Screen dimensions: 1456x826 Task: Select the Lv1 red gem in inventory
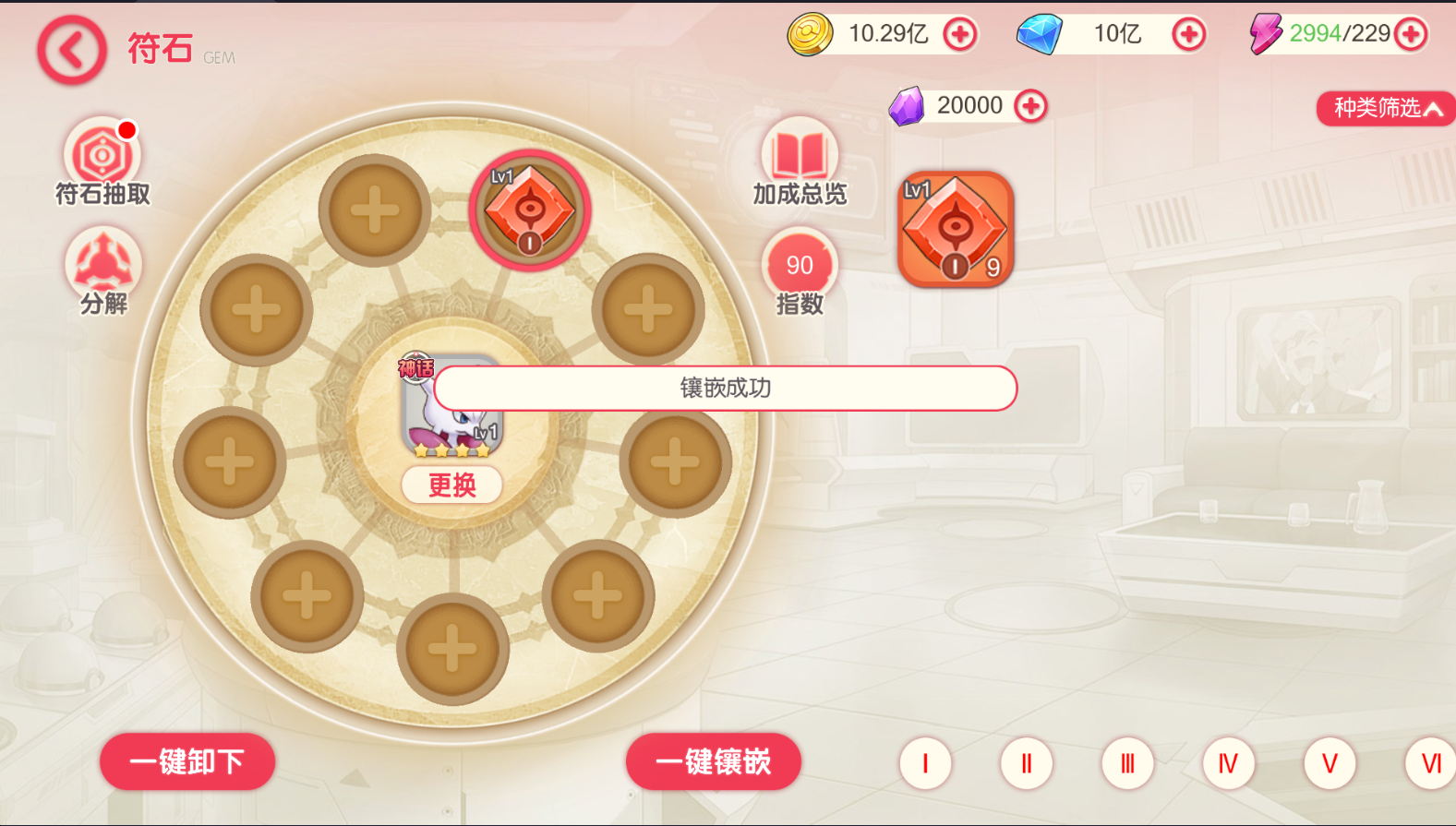pos(956,229)
